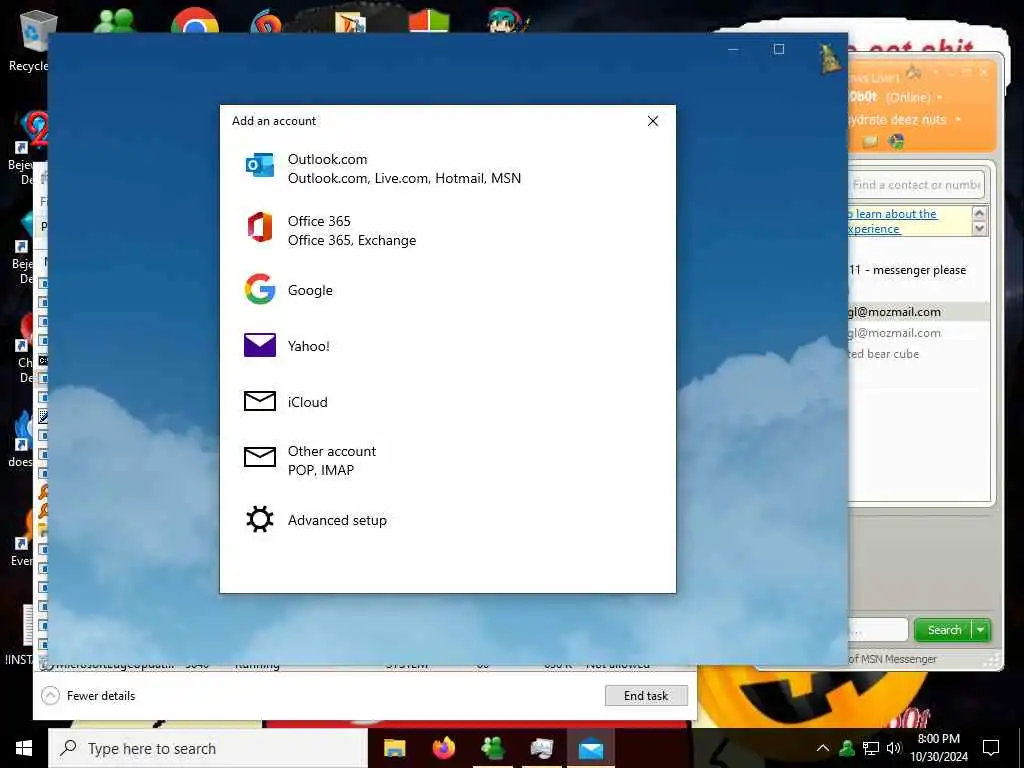Open File Explorer from the taskbar
The height and width of the screenshot is (768, 1024).
click(x=394, y=748)
